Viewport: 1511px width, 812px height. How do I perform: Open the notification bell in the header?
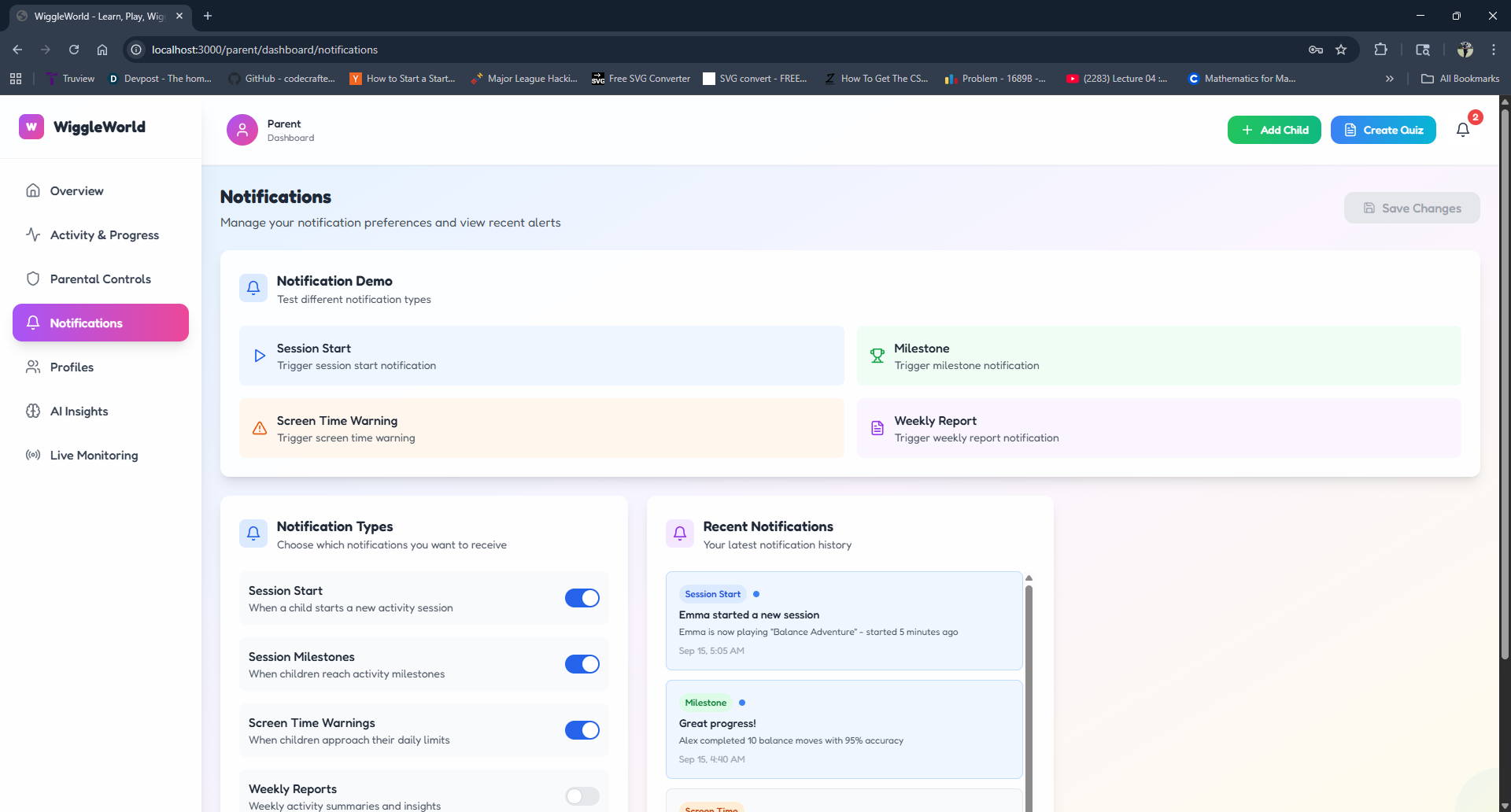coord(1463,130)
